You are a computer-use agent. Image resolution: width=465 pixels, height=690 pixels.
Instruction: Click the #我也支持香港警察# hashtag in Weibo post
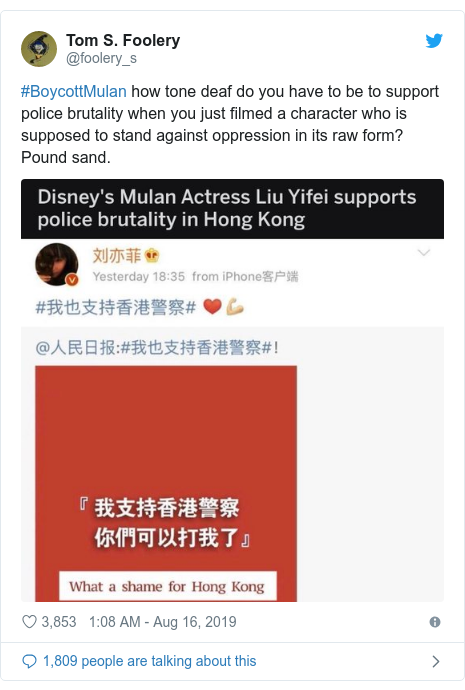click(x=116, y=307)
